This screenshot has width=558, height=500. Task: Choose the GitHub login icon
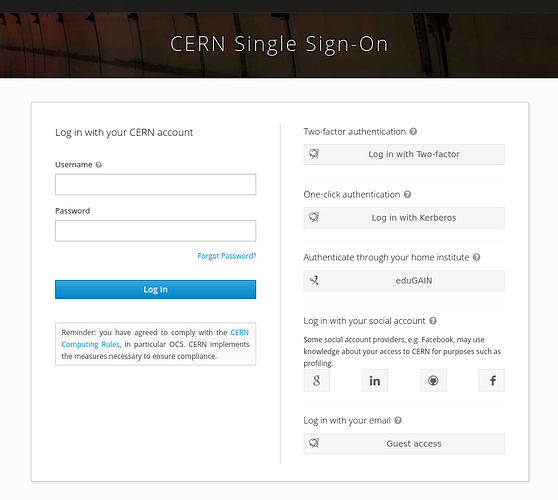coord(433,380)
